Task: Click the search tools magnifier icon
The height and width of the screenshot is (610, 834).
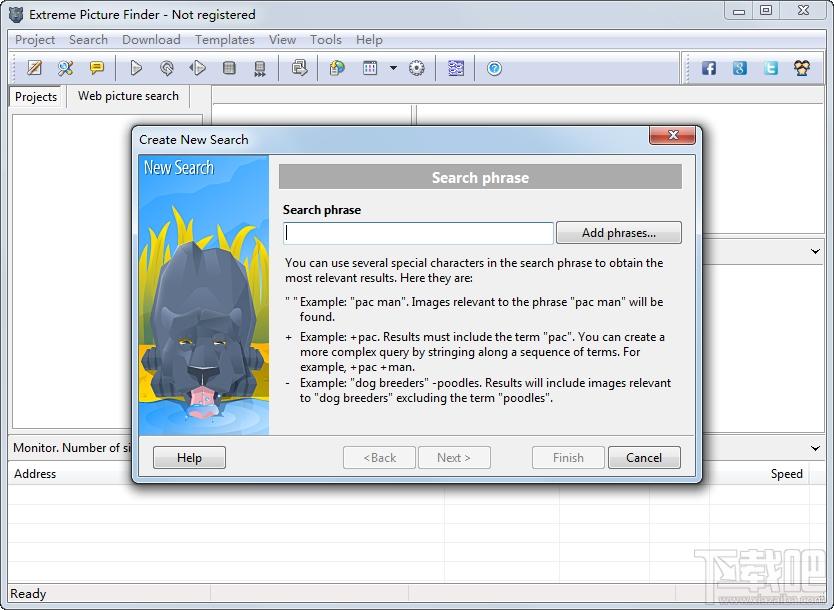Action: [x=65, y=68]
